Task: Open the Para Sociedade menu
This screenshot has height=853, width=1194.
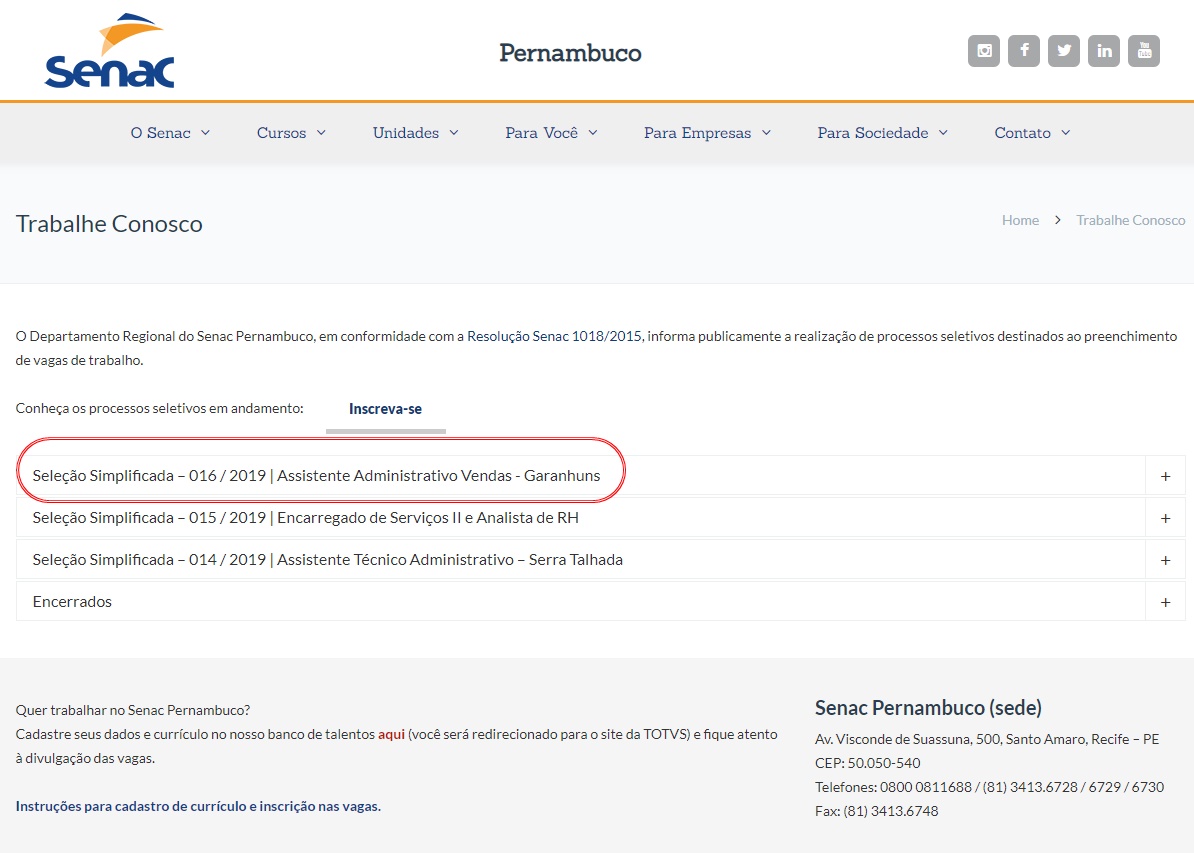Action: click(883, 133)
